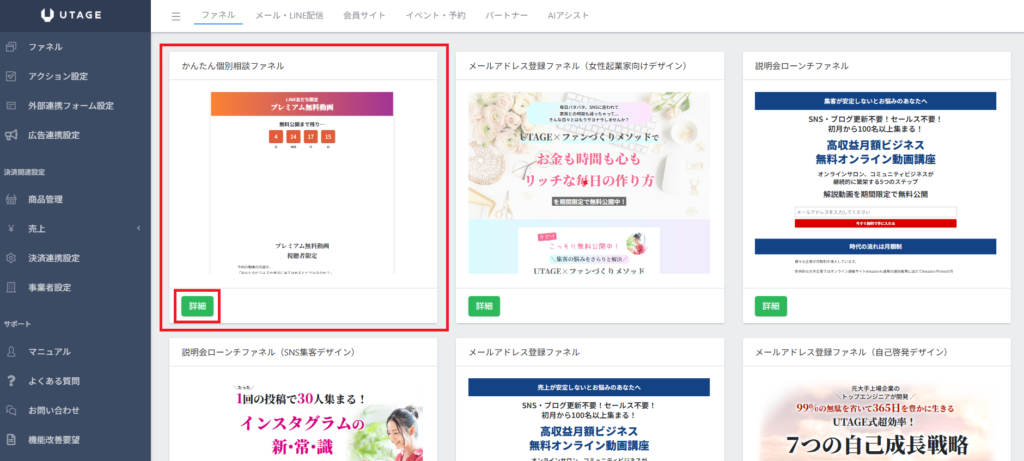Expand the 売上 submenu arrow

click(137, 229)
